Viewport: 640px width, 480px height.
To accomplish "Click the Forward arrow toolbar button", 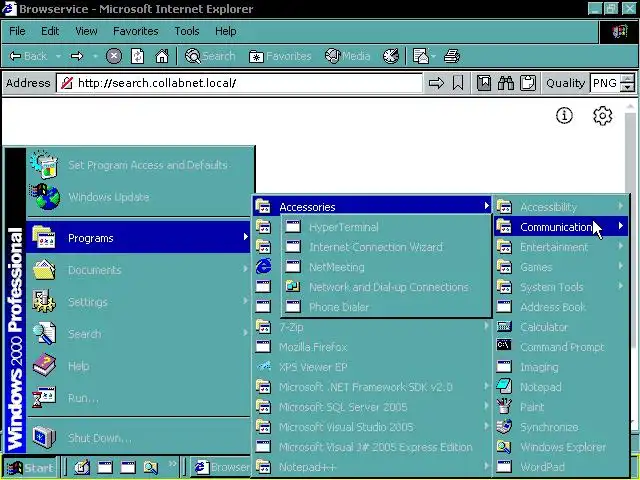I will click(x=77, y=56).
